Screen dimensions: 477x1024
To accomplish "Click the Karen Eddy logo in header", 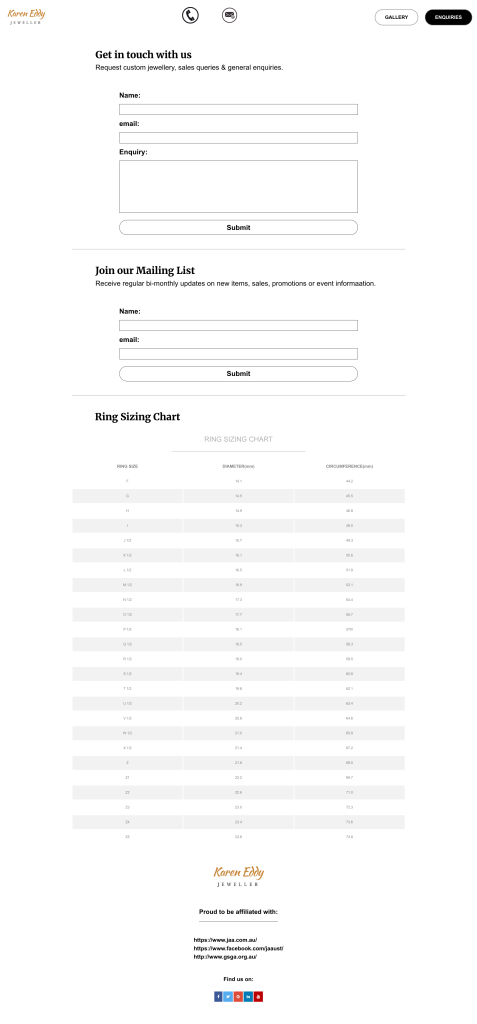I will 26,16.
